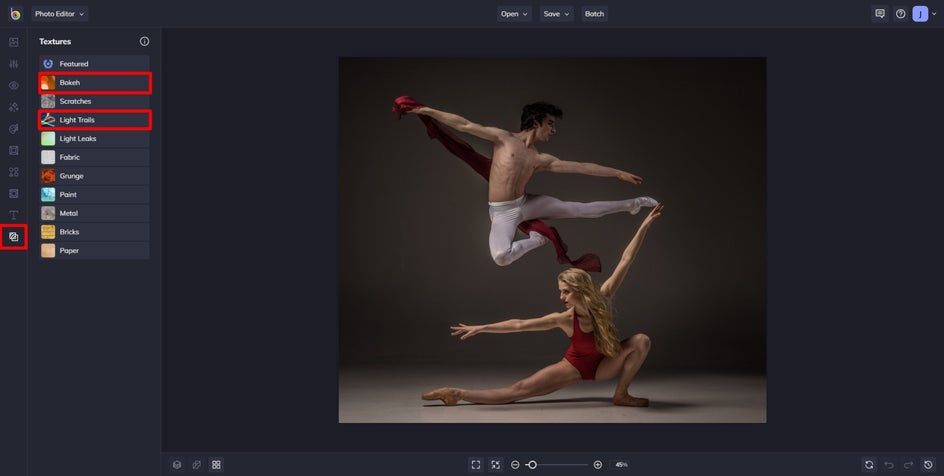Select the Fabric texture category
944x476 pixels.
95,157
